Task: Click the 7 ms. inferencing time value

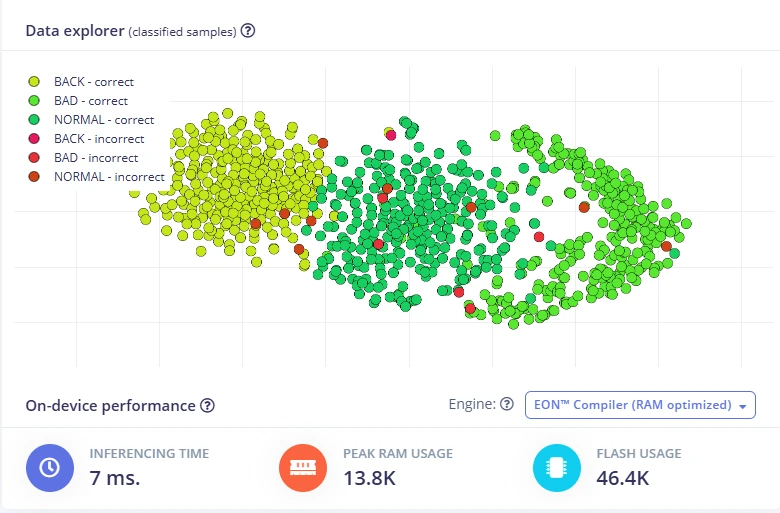Action: point(115,478)
